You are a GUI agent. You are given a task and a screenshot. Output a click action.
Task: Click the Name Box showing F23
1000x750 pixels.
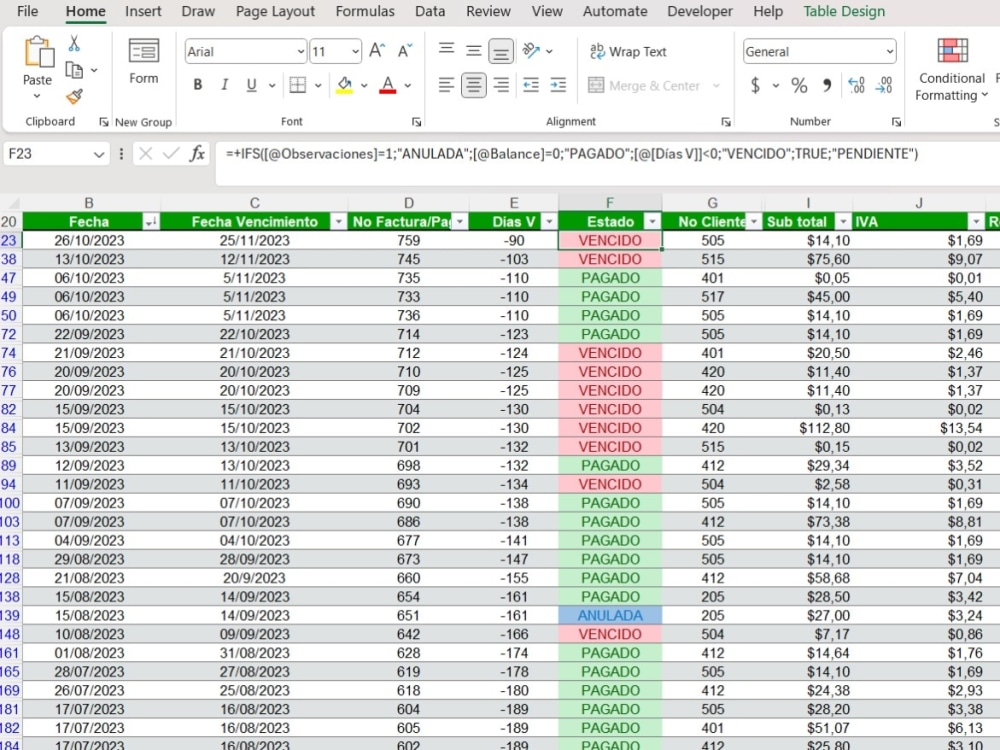pyautogui.click(x=48, y=154)
